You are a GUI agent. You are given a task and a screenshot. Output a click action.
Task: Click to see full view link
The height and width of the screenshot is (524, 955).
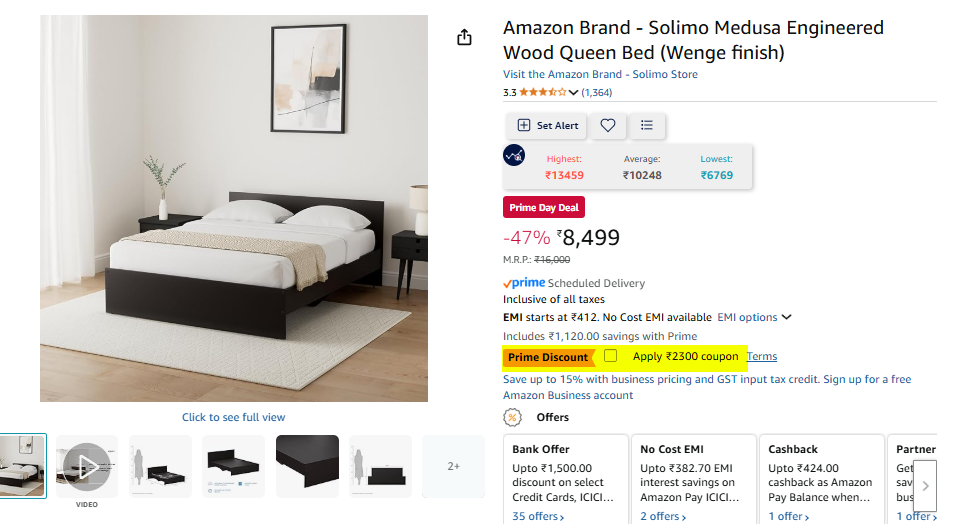point(233,417)
